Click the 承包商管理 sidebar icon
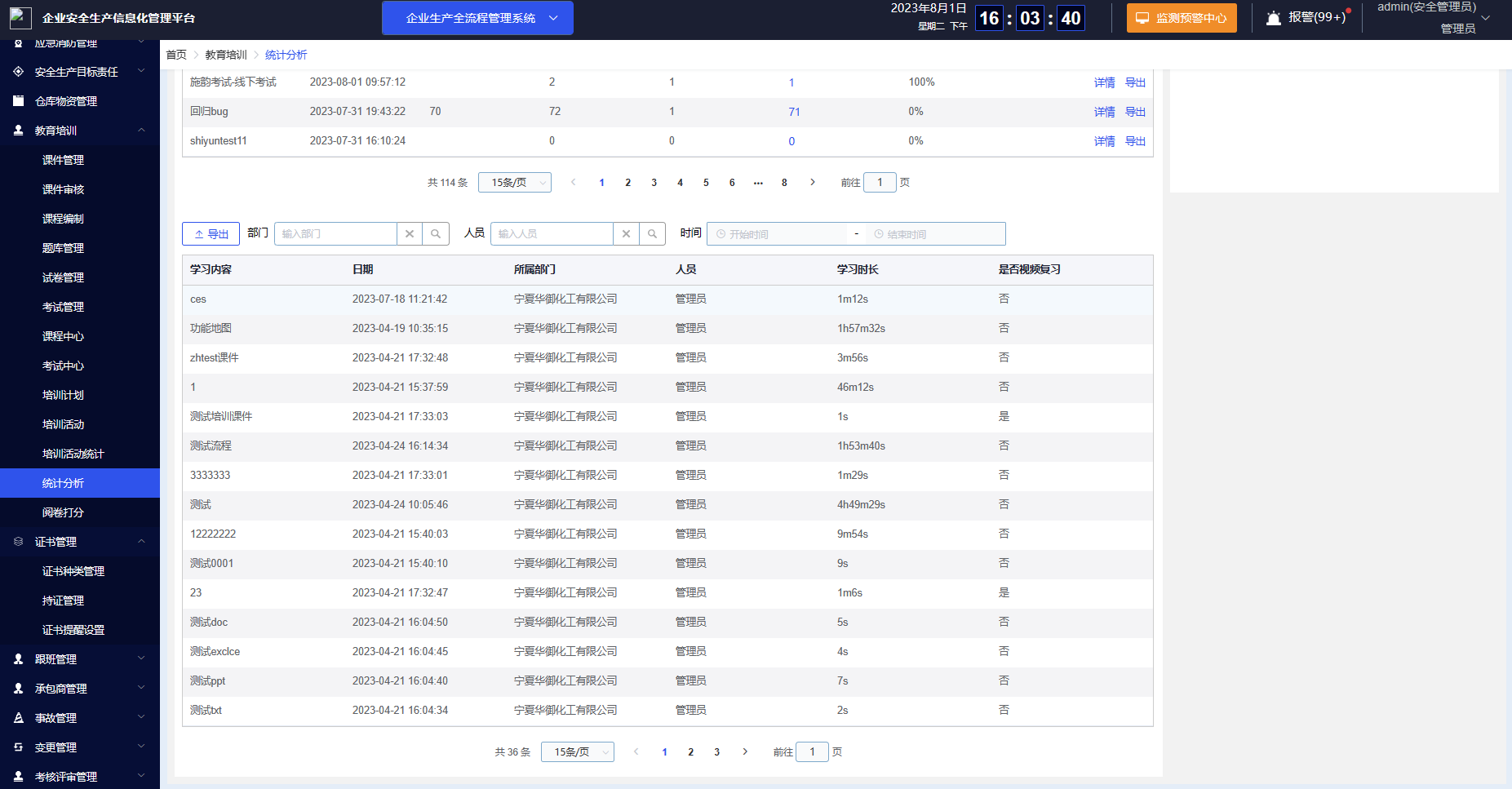1512x789 pixels. pos(19,689)
